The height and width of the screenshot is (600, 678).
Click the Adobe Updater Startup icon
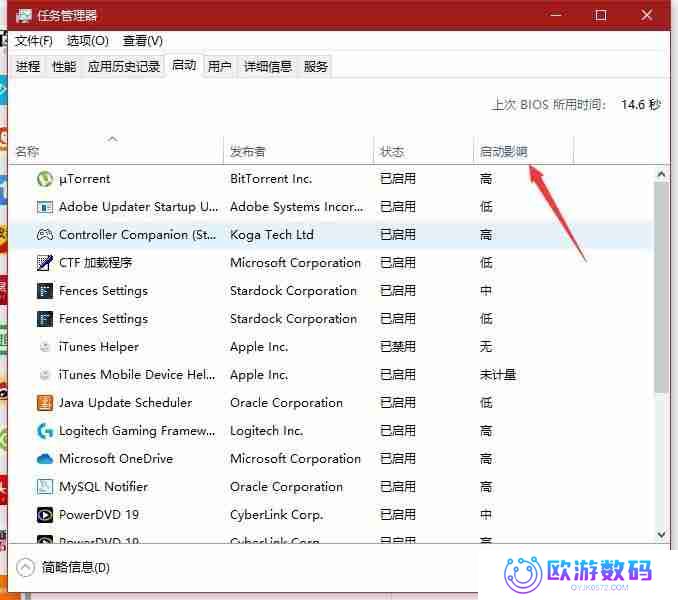click(x=45, y=207)
